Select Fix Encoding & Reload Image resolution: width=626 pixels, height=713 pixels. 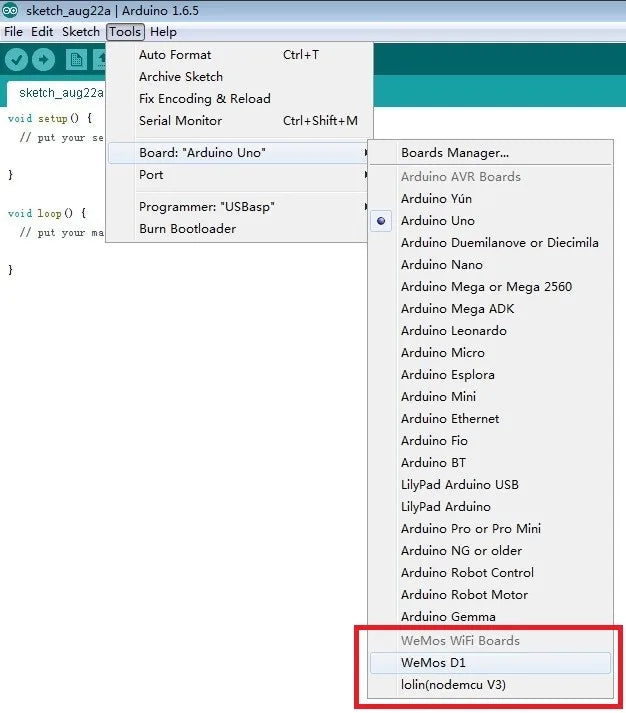[239, 99]
